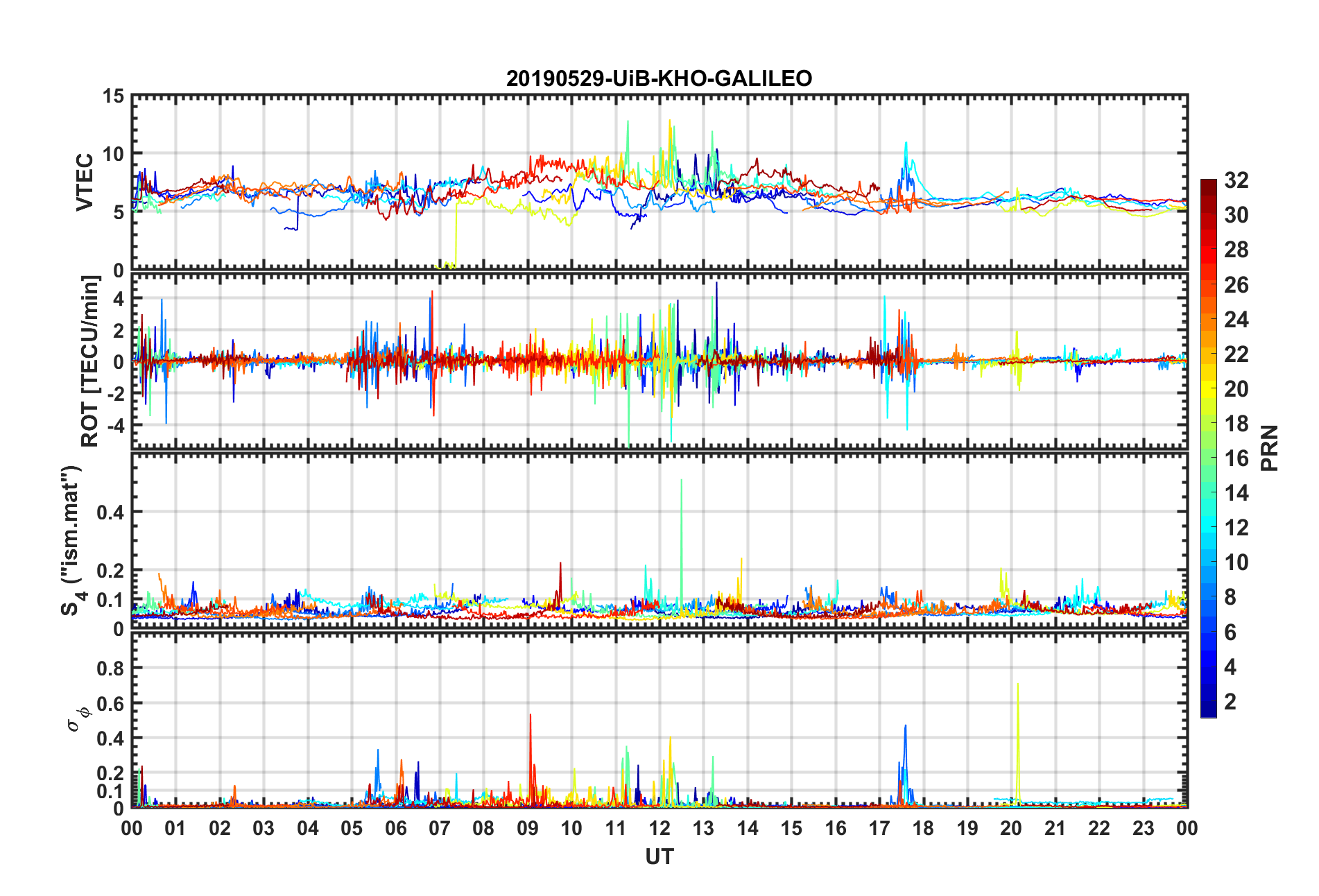Click x-axis tick label 18
1319x896 pixels.
click(923, 828)
